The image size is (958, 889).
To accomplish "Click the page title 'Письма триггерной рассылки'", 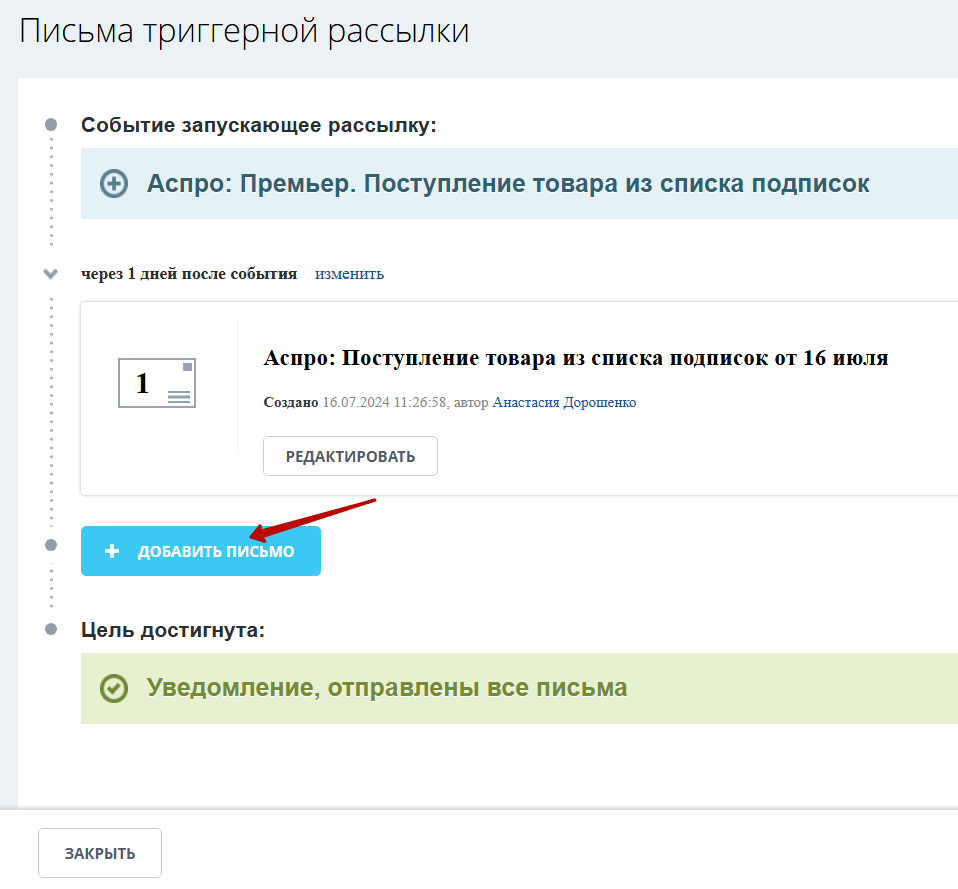I will (x=244, y=32).
